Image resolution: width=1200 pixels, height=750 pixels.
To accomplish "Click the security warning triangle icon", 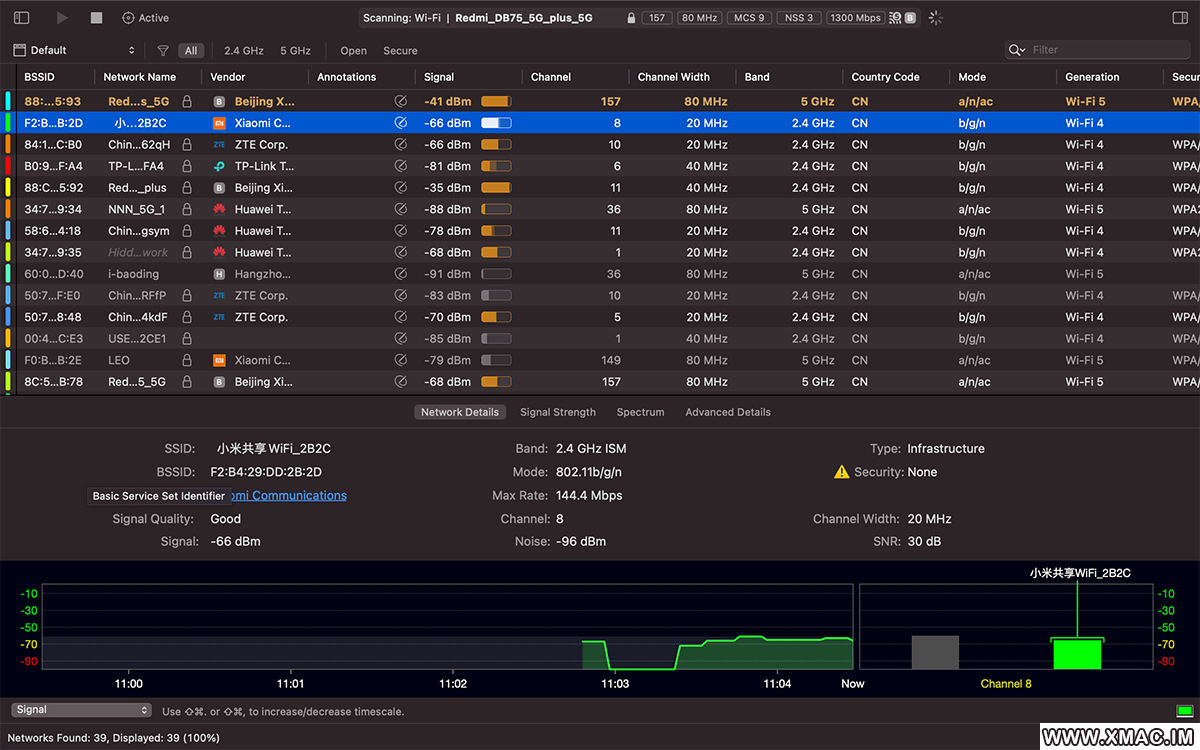I will tap(841, 472).
